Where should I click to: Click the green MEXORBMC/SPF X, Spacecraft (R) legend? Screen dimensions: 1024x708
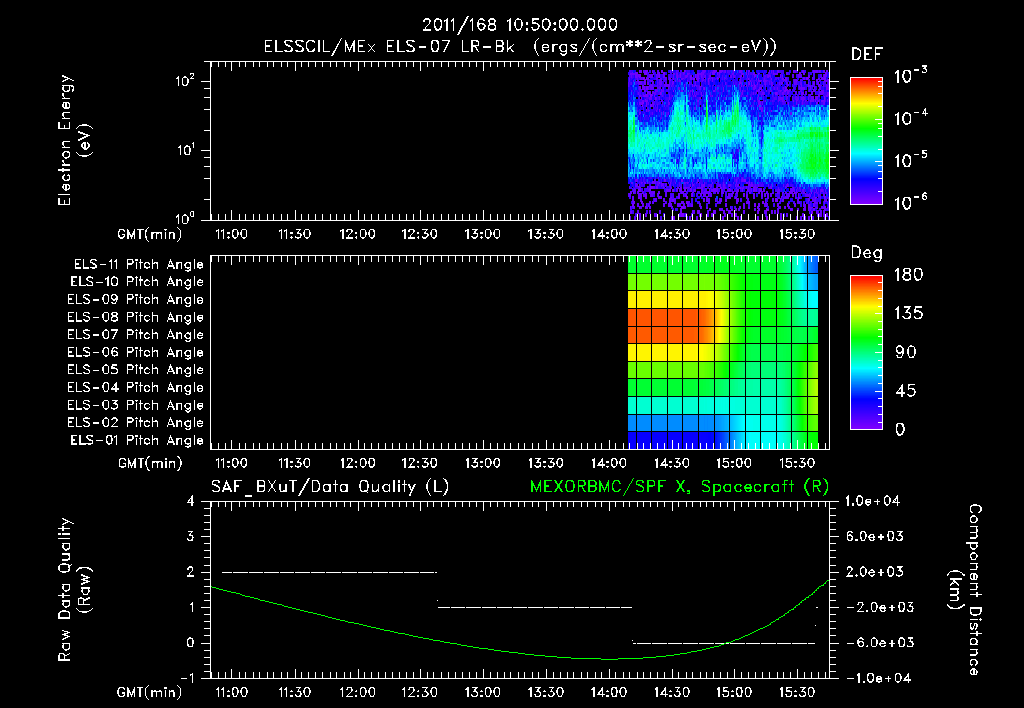pyautogui.click(x=679, y=487)
